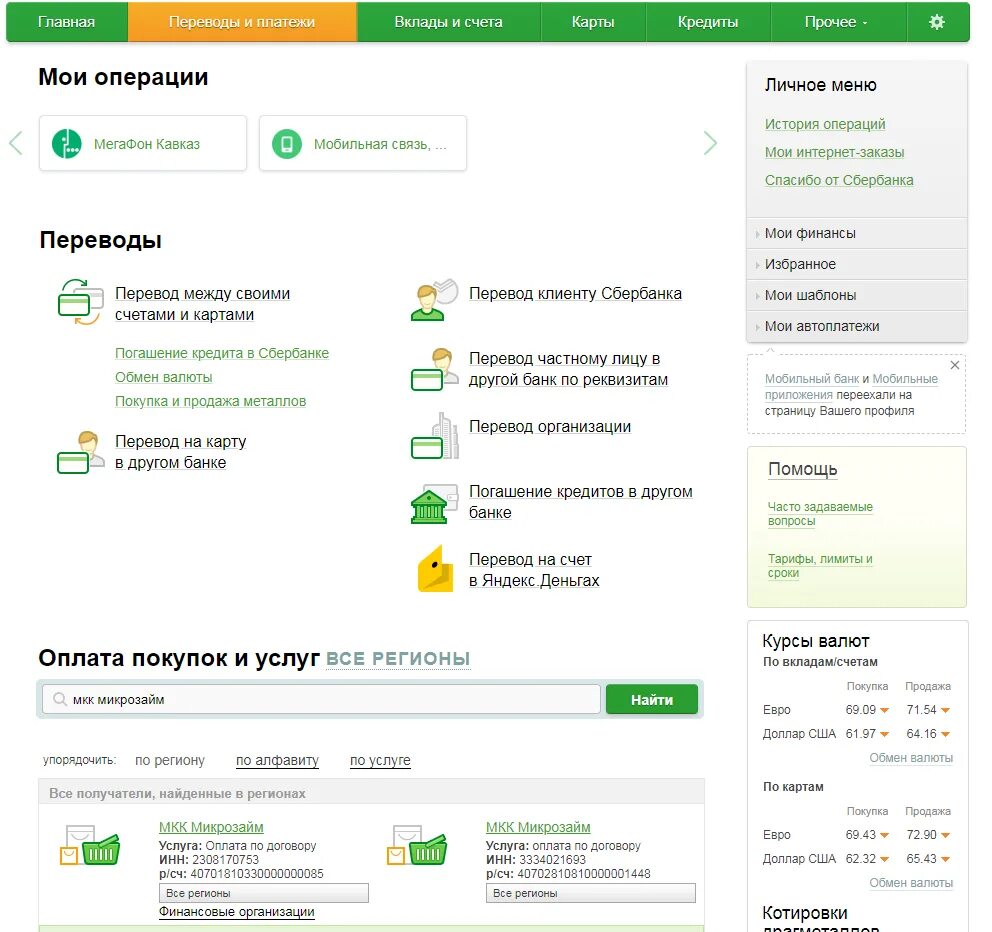Open Перевод на карту в другом банке link
The height and width of the screenshot is (932, 992).
click(x=180, y=452)
